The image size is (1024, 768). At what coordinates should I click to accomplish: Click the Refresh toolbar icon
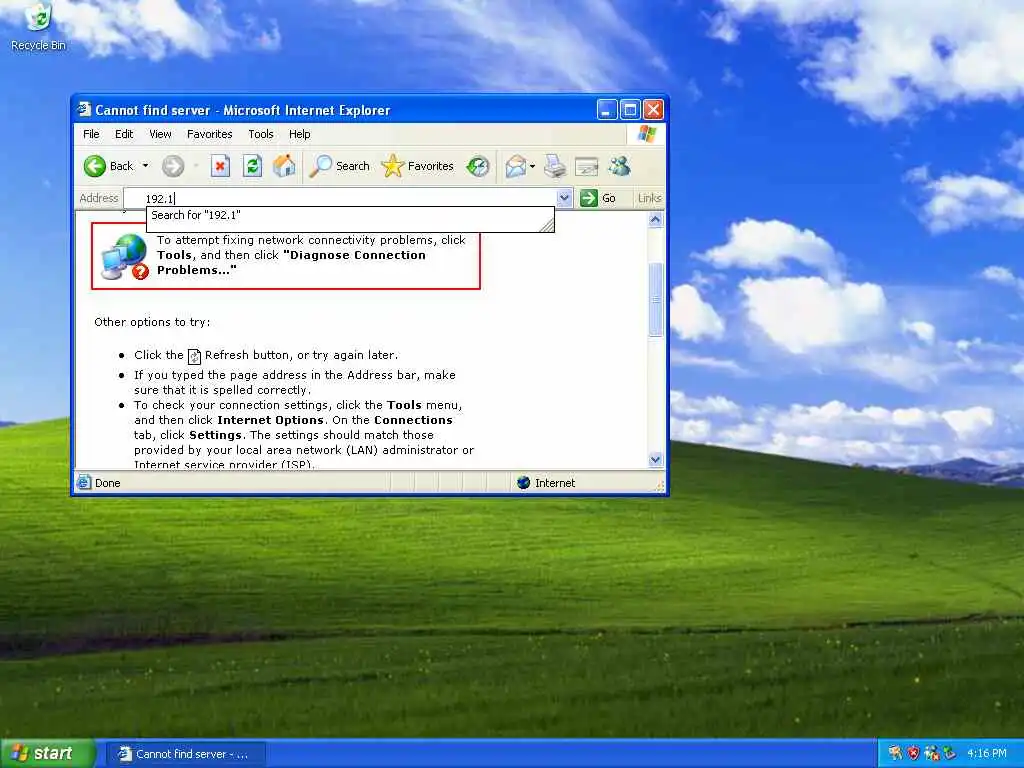point(252,166)
